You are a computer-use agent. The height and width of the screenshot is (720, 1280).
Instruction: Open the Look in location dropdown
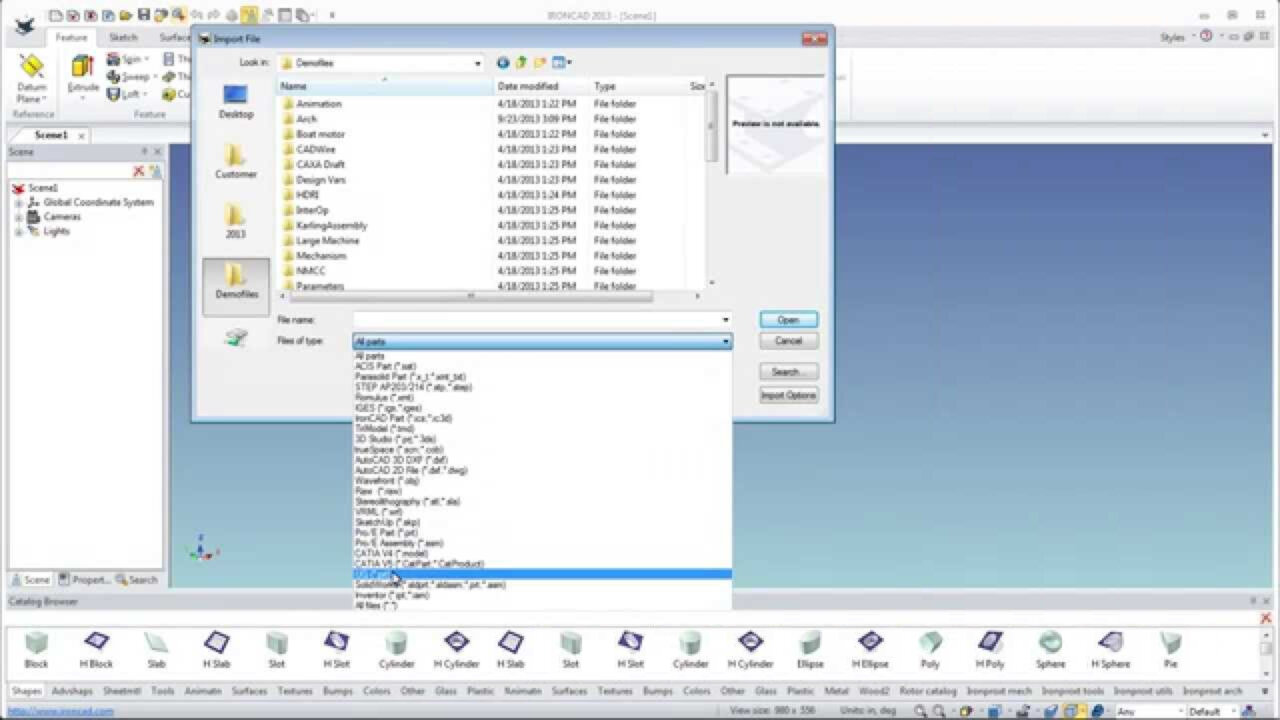478,62
